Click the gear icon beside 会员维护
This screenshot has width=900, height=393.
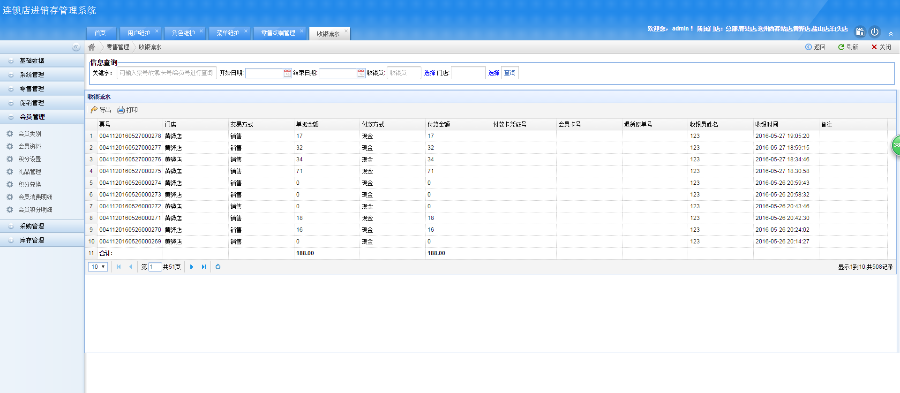9,146
